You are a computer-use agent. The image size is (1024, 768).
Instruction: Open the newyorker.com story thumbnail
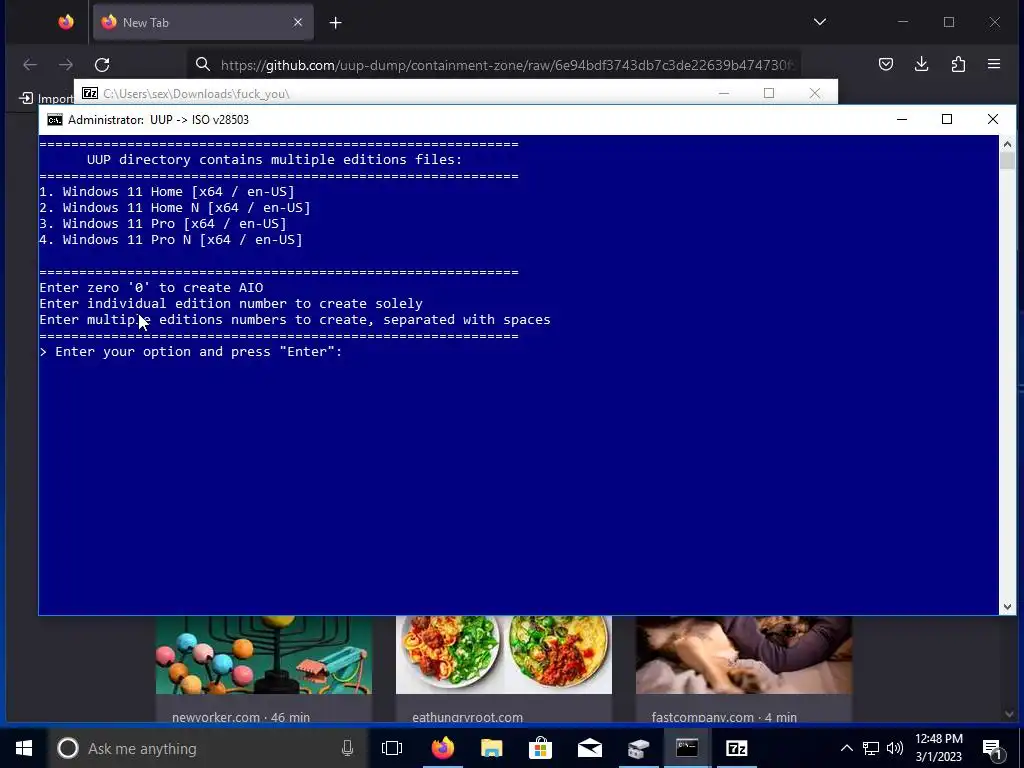point(264,654)
